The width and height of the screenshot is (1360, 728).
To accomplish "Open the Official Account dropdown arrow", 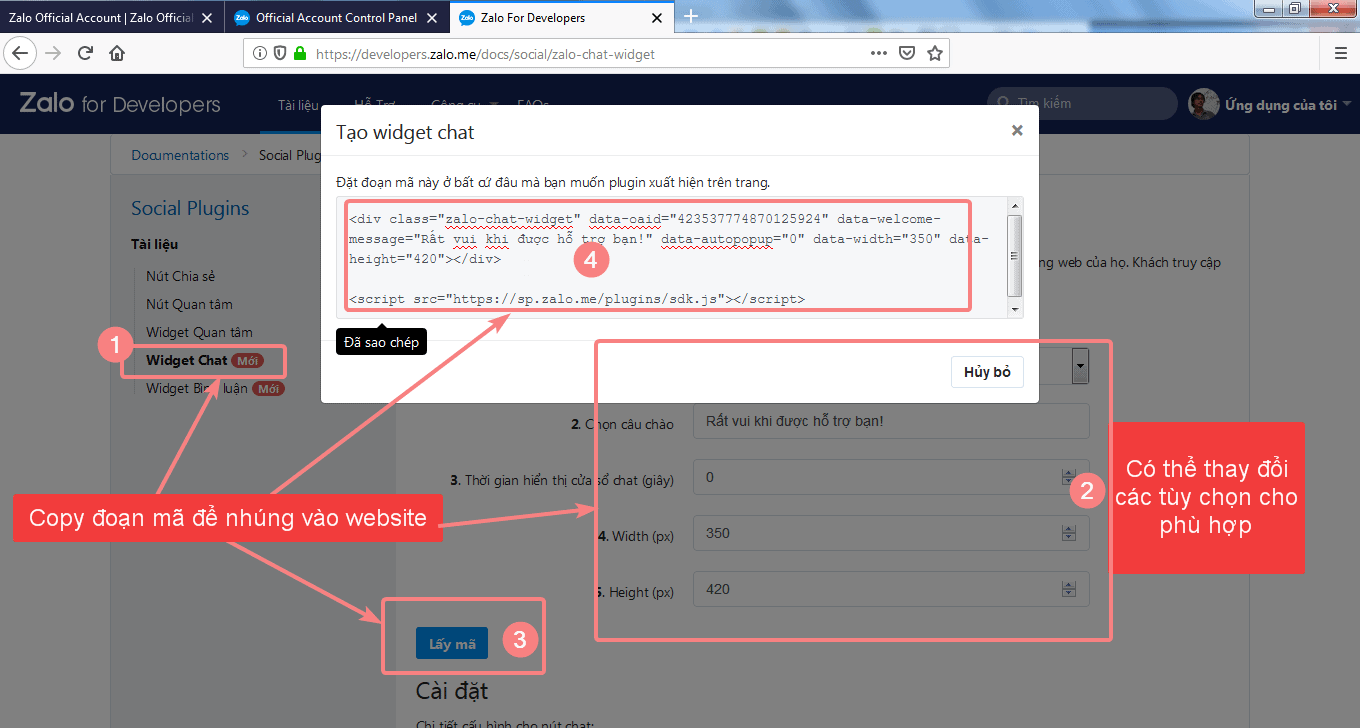I will (1080, 367).
